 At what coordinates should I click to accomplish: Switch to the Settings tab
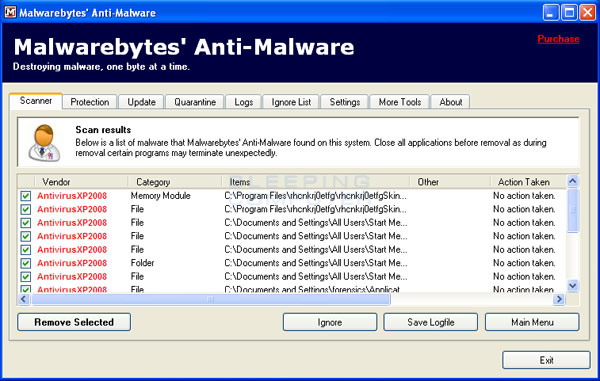(x=344, y=102)
